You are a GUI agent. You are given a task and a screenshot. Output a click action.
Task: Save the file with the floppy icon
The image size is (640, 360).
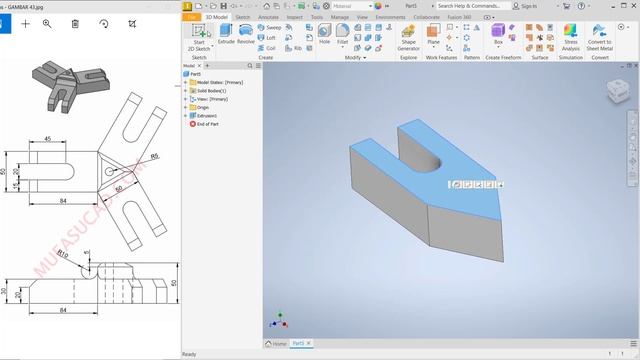pos(224,6)
